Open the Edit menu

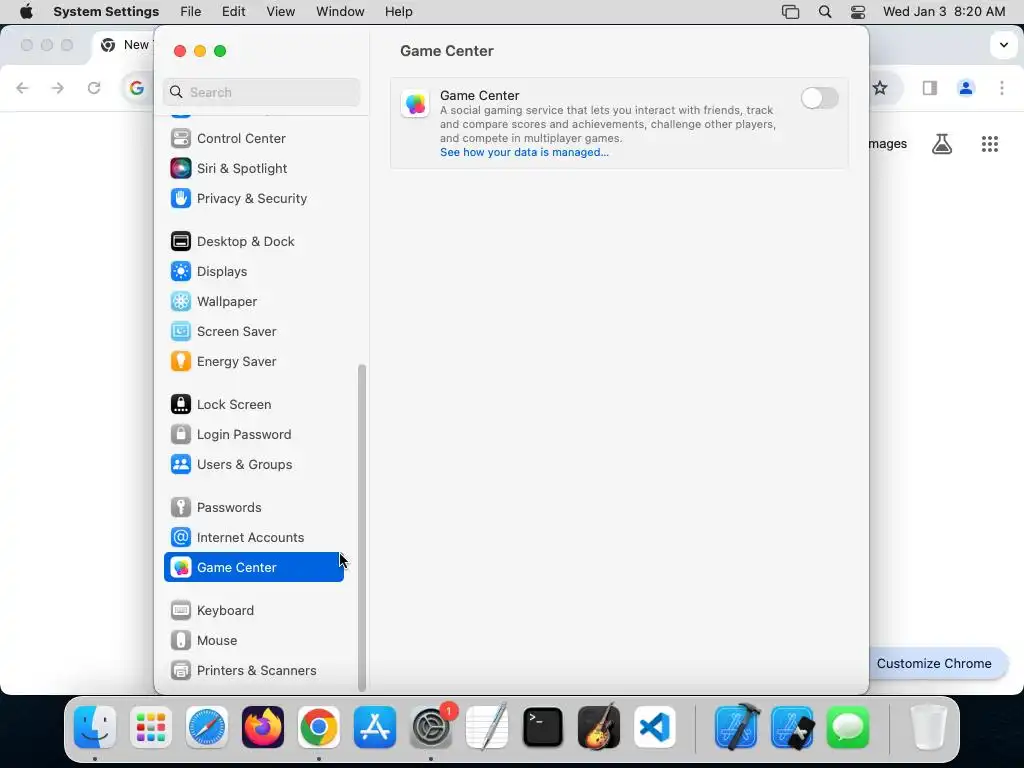tap(233, 12)
